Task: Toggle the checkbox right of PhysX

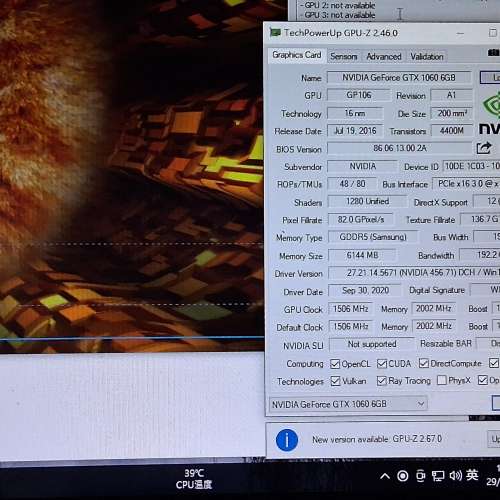Action: coord(483,380)
